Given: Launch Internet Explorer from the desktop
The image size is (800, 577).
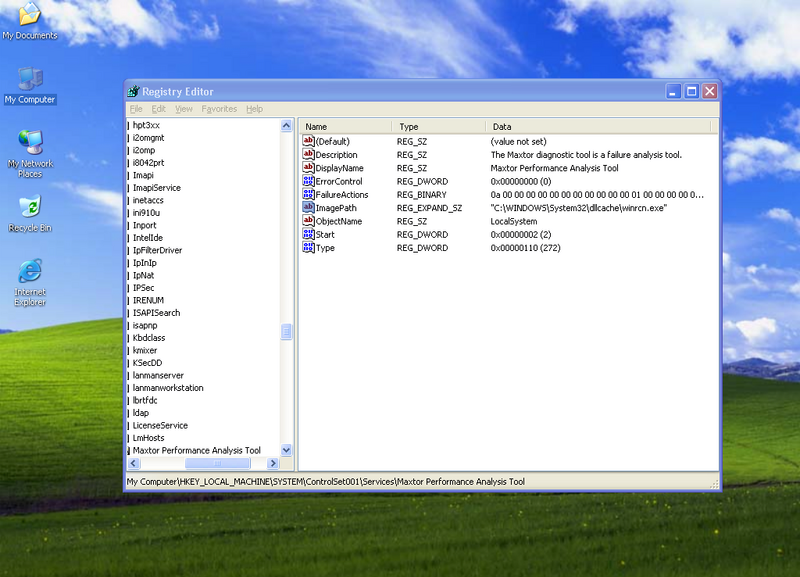Looking at the screenshot, I should tap(30, 283).
